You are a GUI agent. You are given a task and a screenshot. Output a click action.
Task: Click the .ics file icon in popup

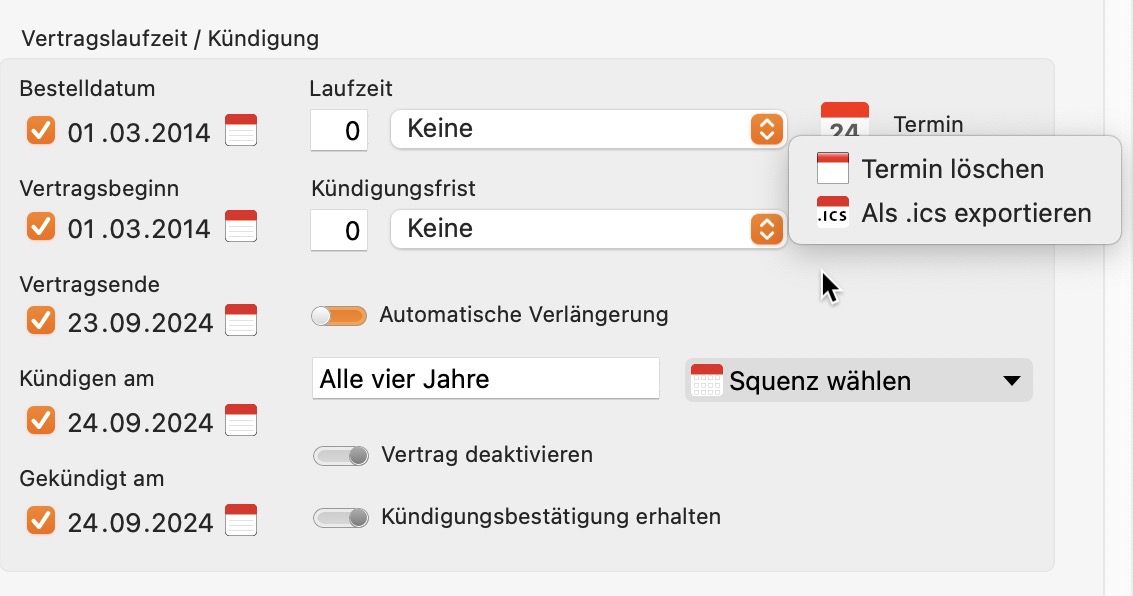pyautogui.click(x=832, y=212)
